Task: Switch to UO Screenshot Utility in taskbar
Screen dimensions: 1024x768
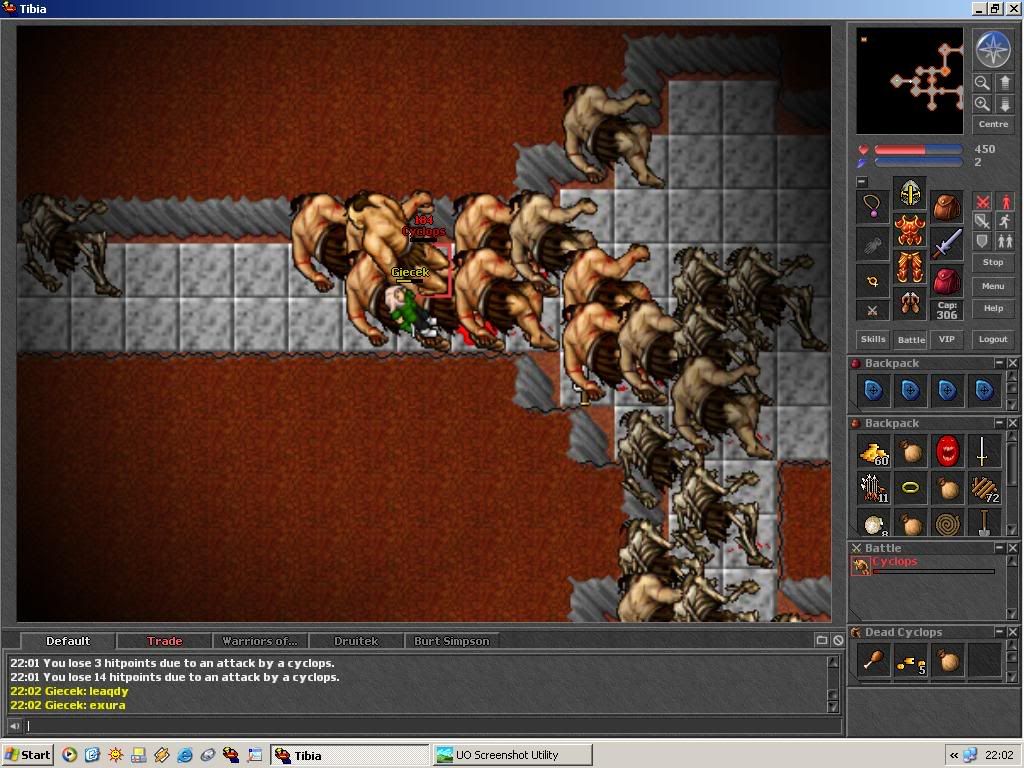Action: click(x=513, y=755)
